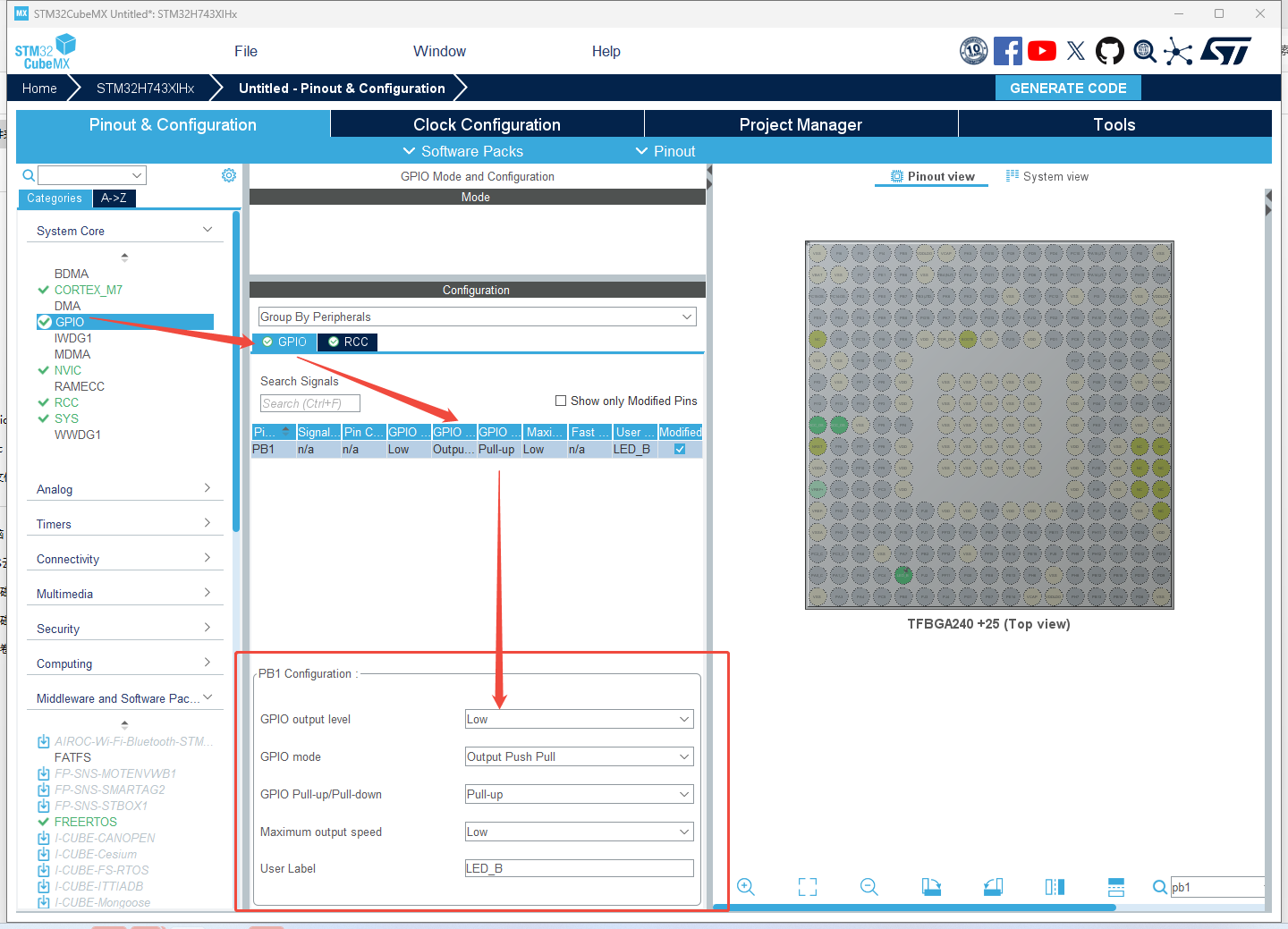This screenshot has height=929, width=1288.
Task: Click the STM32CubeMX logo
Action: [45, 52]
